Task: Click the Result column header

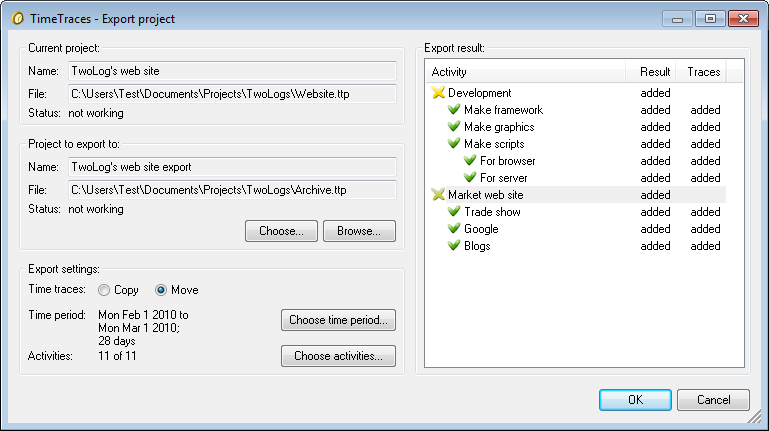Action: tap(655, 72)
